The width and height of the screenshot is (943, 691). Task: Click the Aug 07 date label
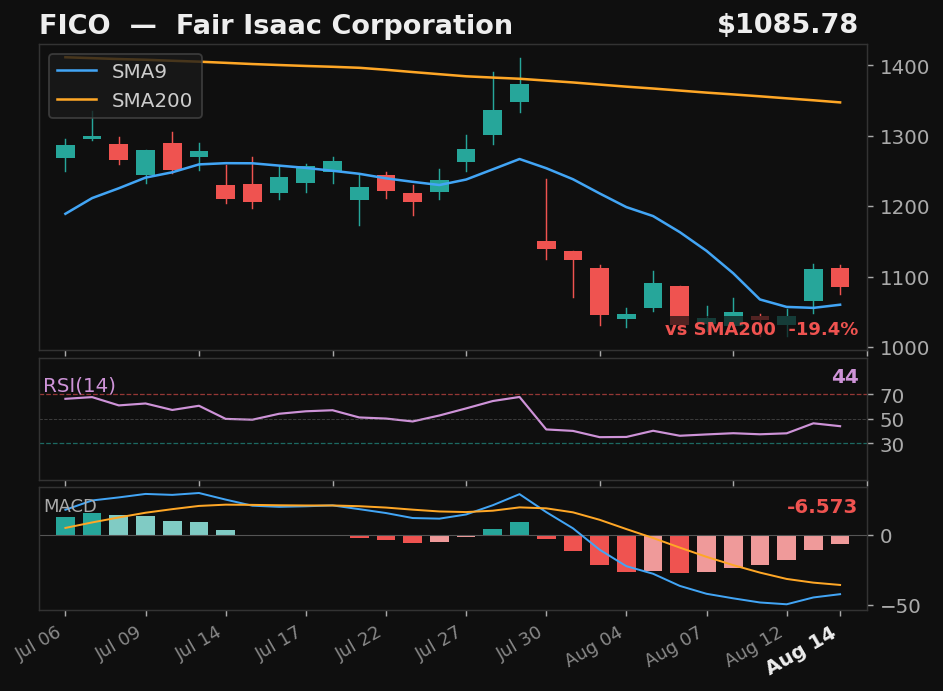click(x=675, y=645)
